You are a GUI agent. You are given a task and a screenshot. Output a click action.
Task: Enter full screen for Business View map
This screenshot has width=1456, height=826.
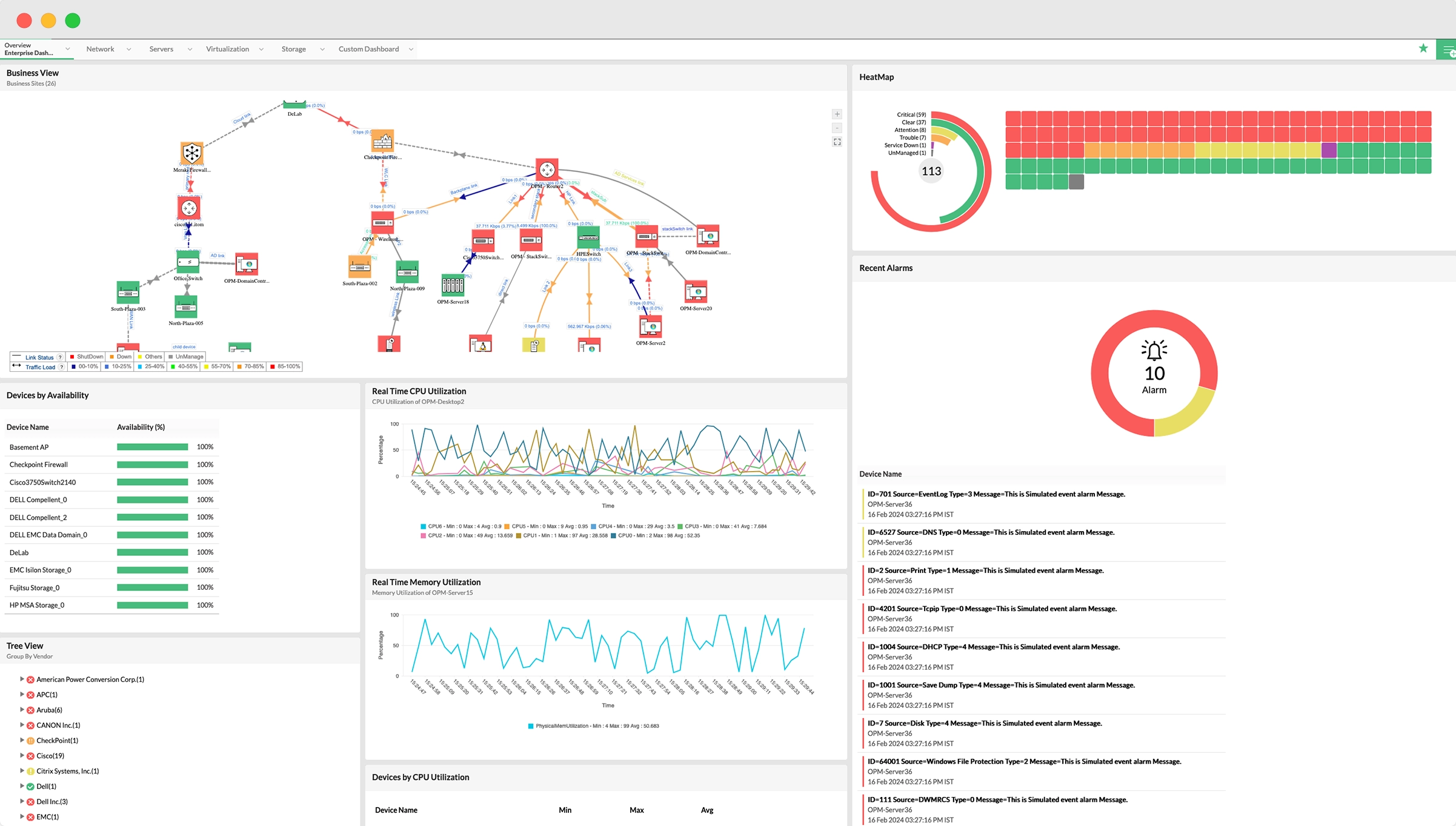[837, 142]
